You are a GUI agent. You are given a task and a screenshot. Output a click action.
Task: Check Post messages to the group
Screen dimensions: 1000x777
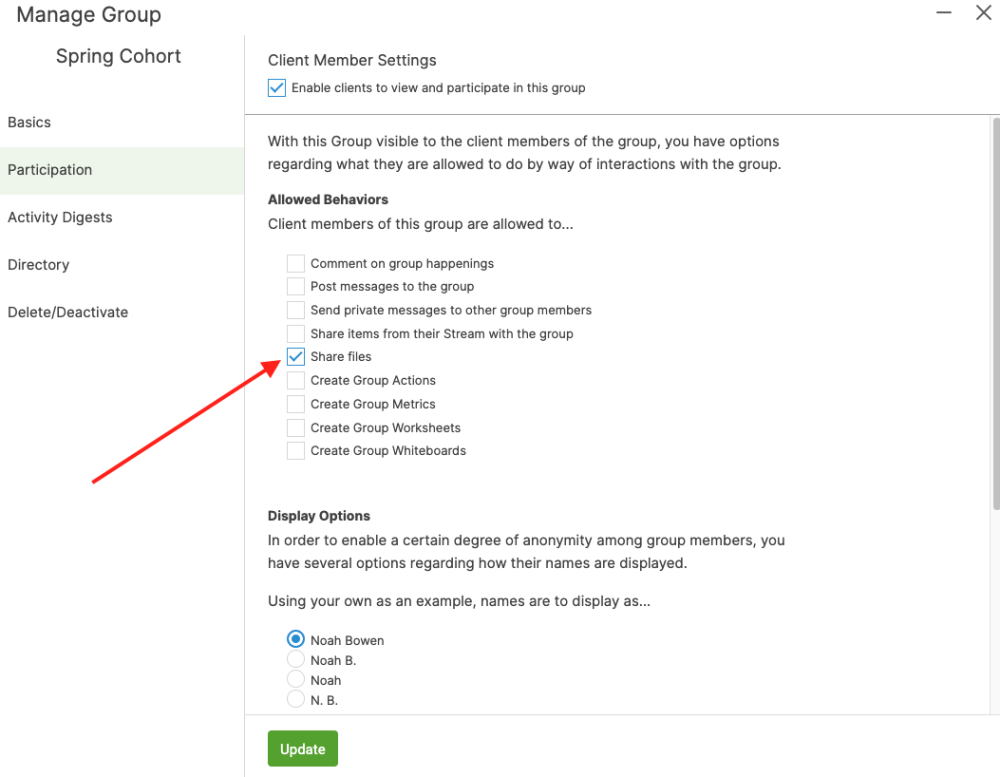(296, 287)
